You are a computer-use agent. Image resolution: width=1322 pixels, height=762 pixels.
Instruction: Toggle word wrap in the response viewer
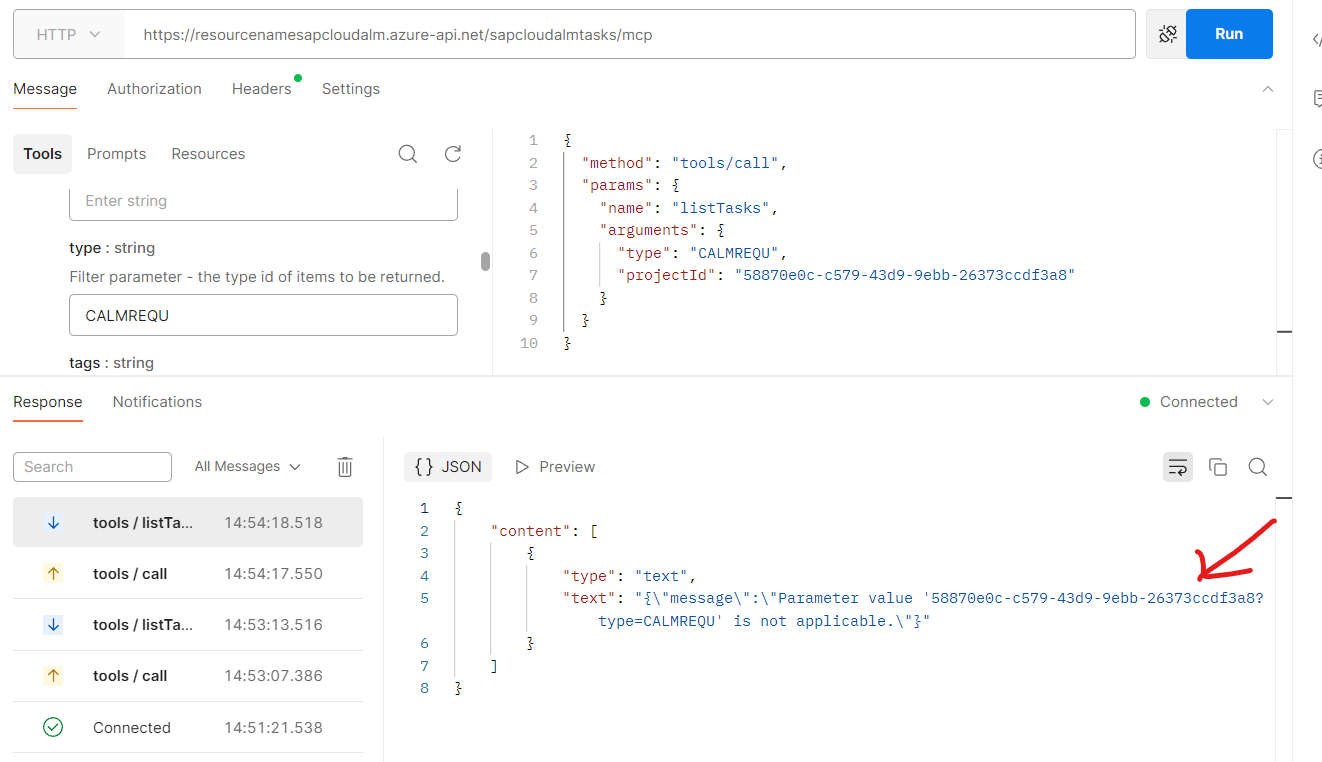[1177, 466]
